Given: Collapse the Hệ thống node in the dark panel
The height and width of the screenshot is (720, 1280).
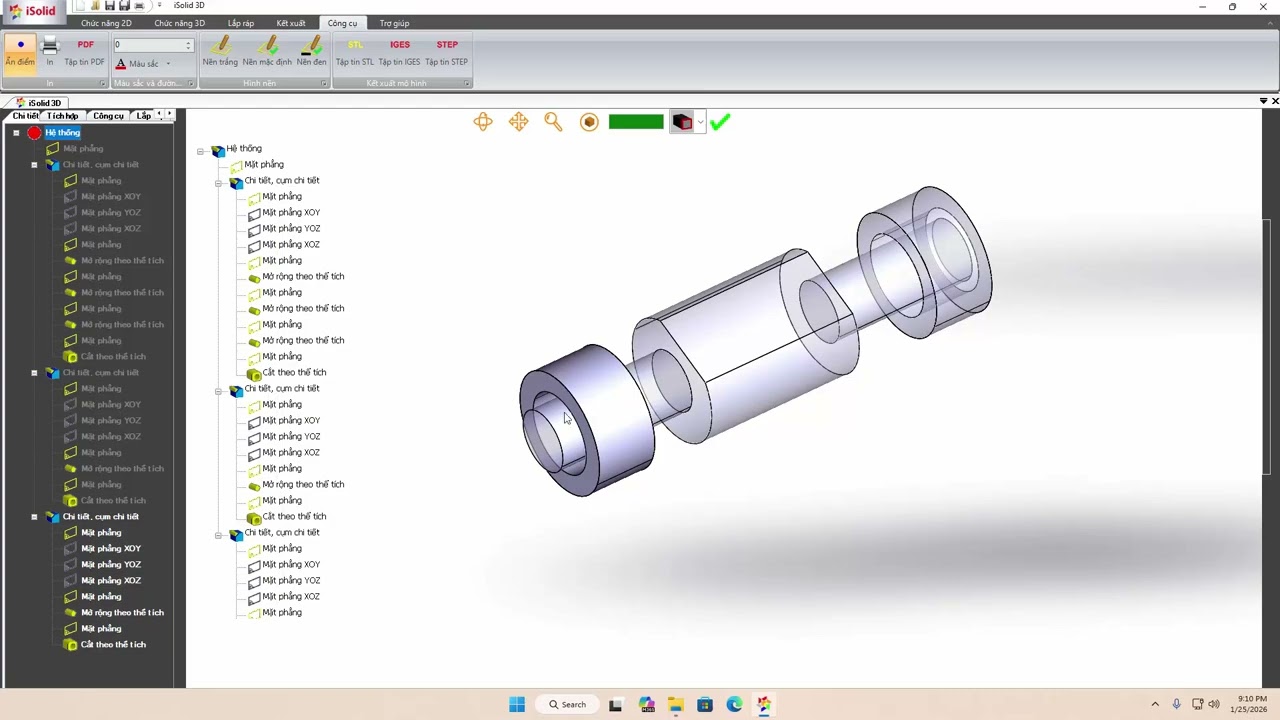Looking at the screenshot, I should tap(16, 133).
